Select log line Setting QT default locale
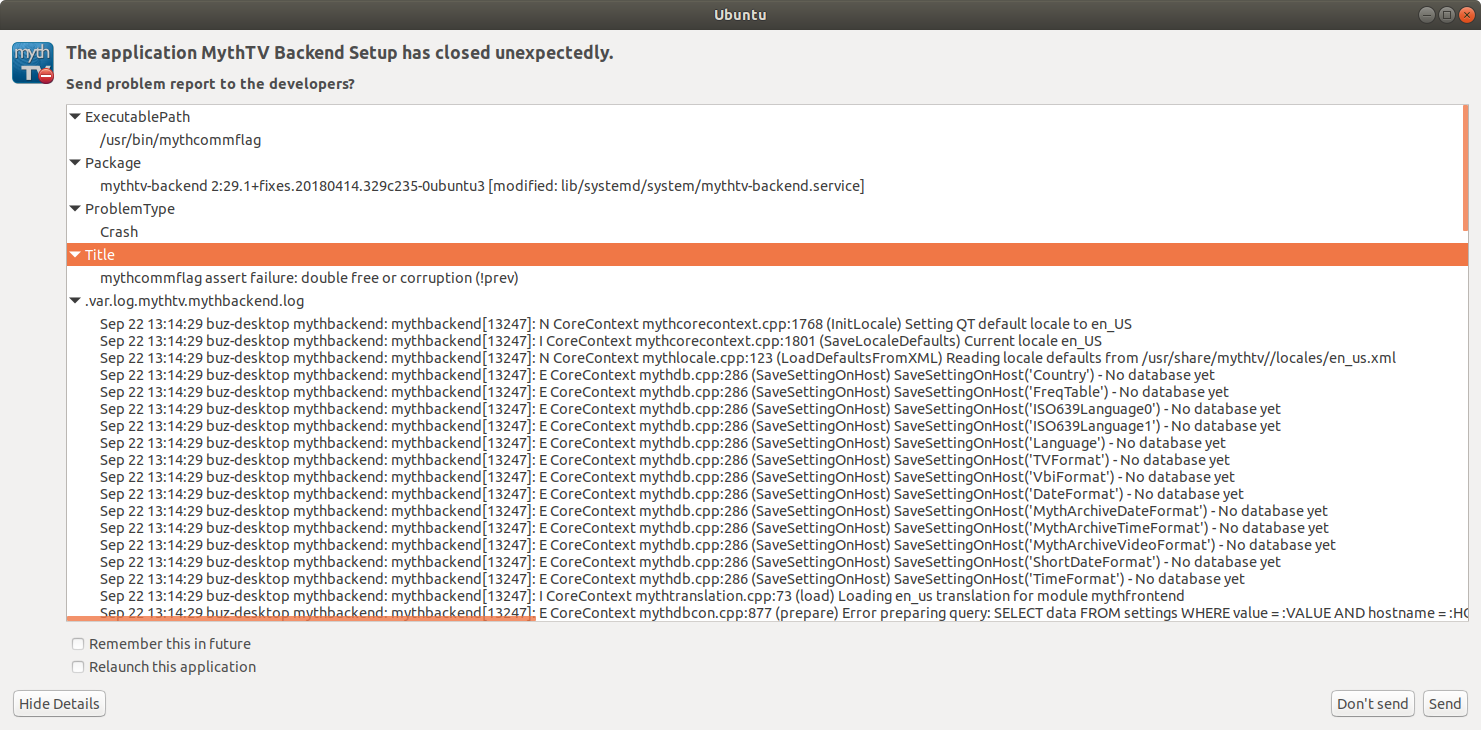This screenshot has height=730, width=1481. 616,324
